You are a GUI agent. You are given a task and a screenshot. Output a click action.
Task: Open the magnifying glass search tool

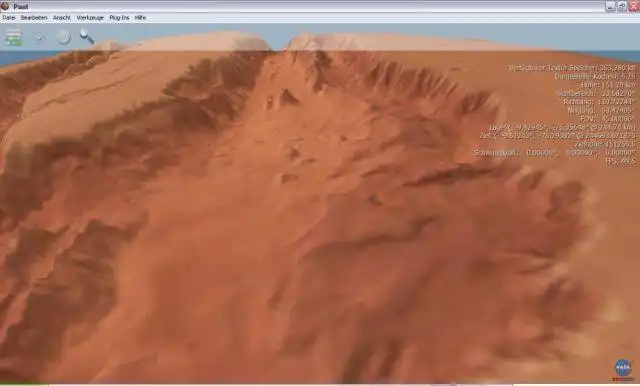(x=87, y=36)
